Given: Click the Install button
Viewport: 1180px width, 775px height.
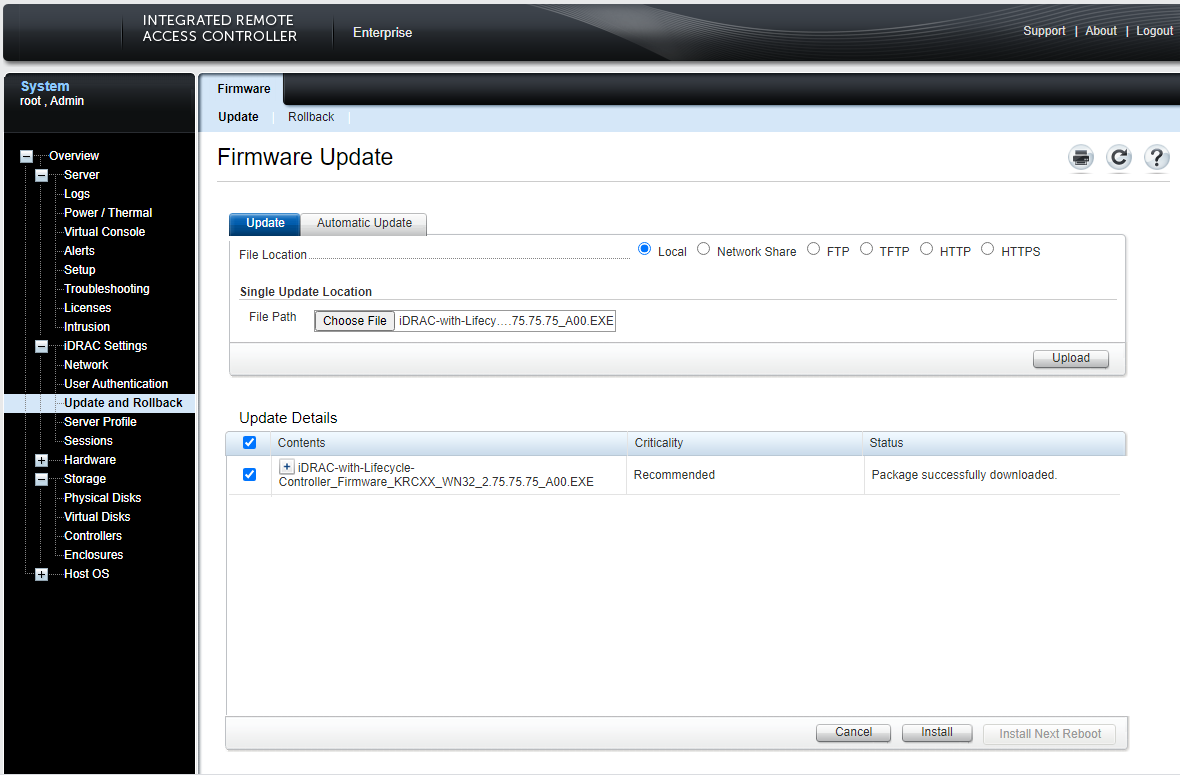Looking at the screenshot, I should (x=937, y=732).
